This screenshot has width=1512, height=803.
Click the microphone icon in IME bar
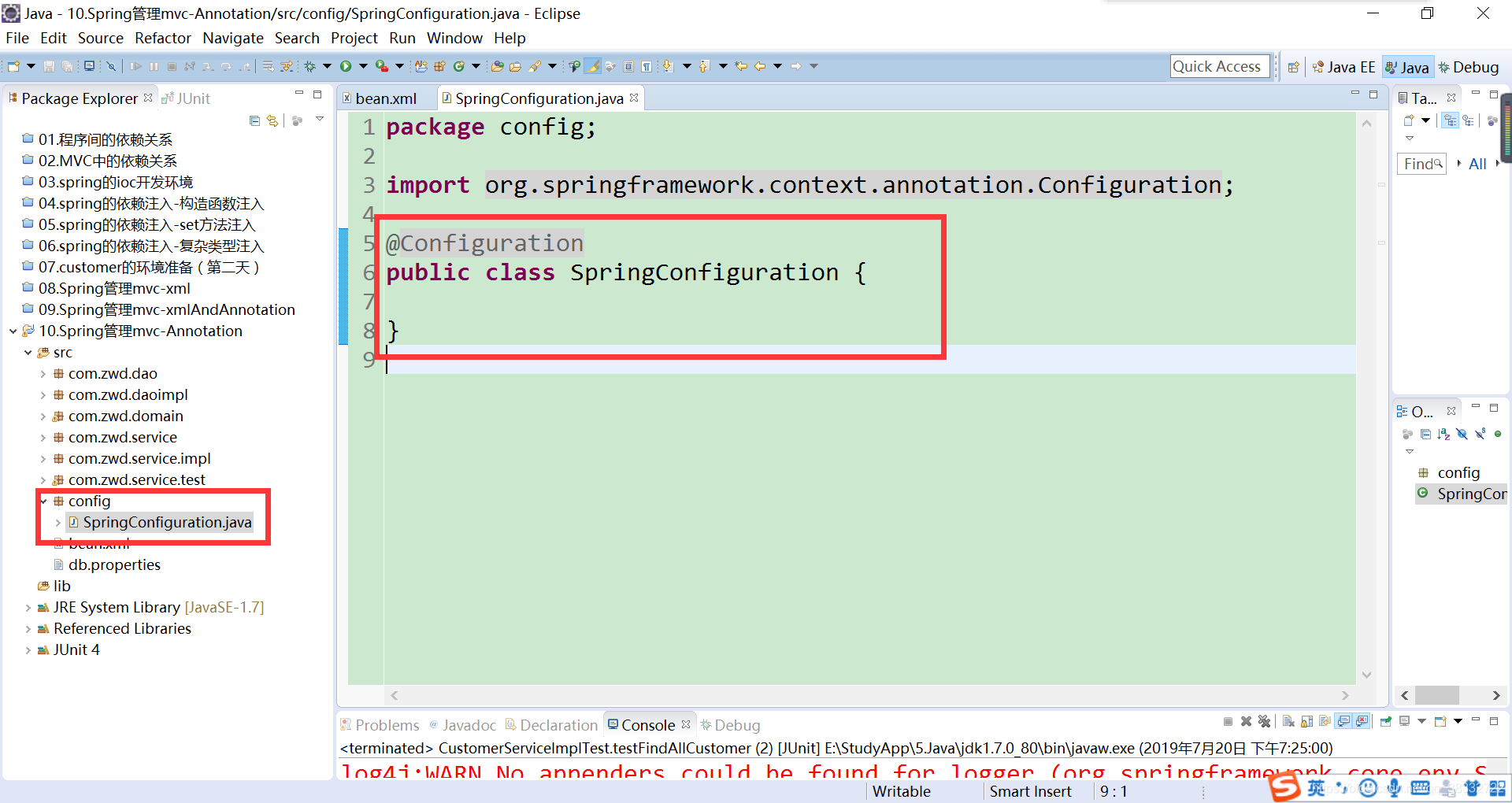click(1395, 787)
